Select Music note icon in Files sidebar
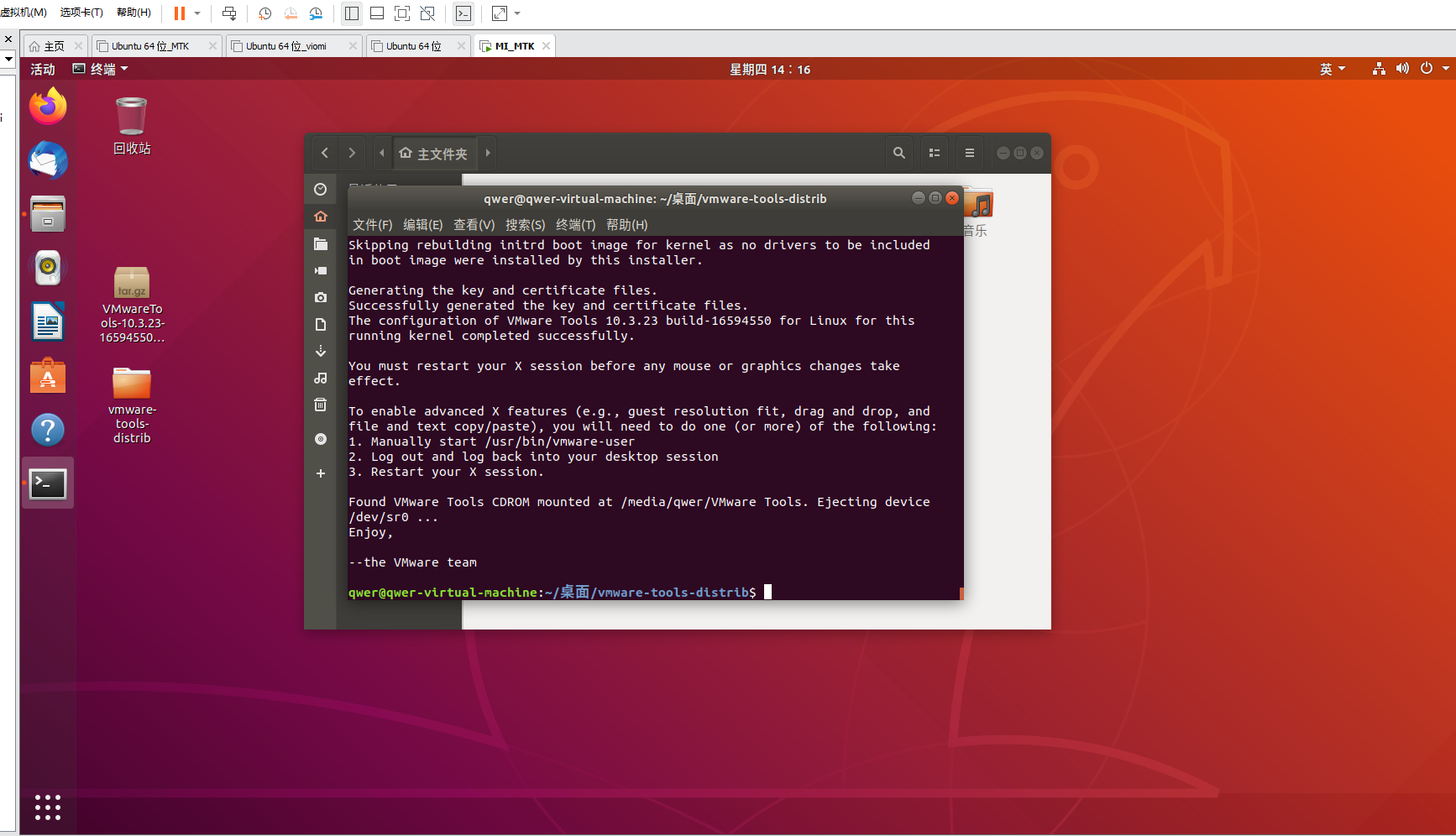 point(320,378)
